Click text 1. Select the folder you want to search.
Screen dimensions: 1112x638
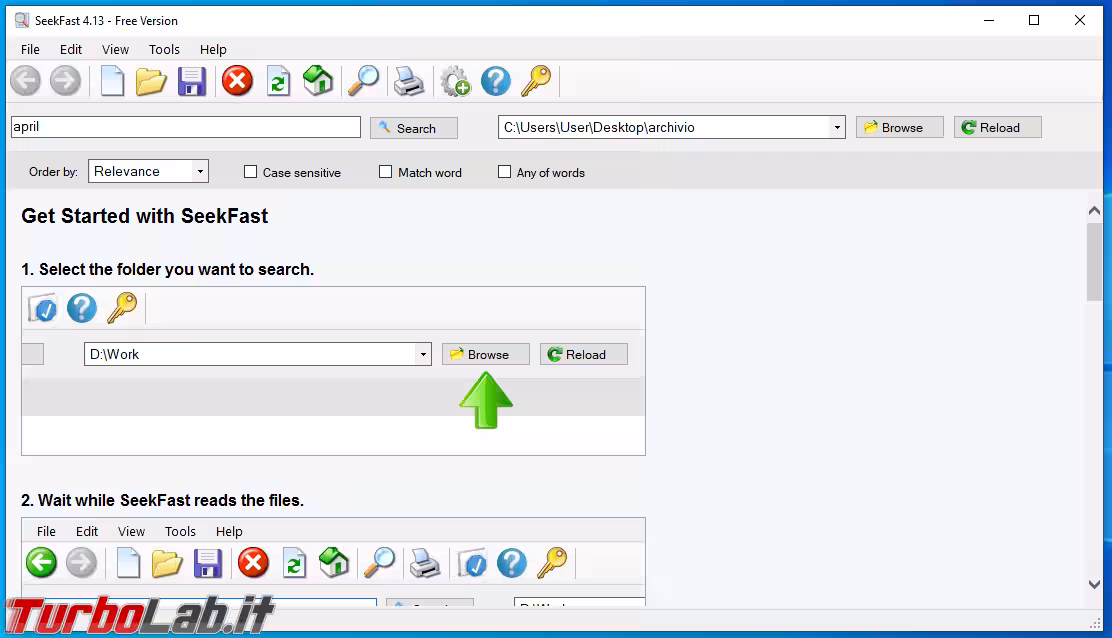(167, 269)
